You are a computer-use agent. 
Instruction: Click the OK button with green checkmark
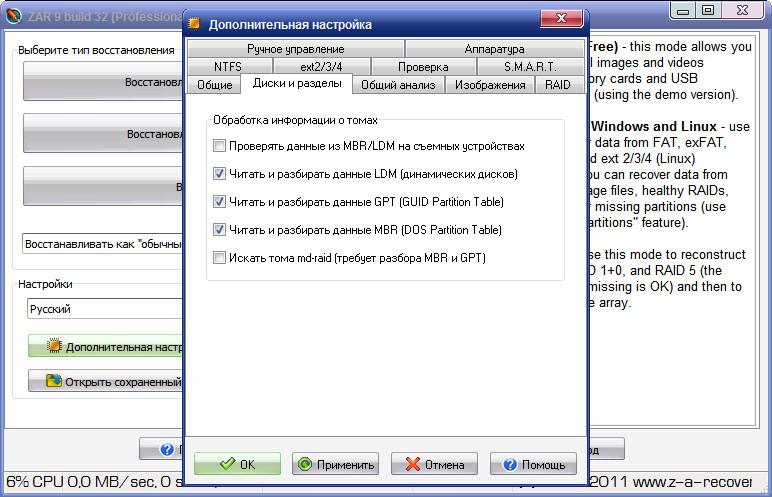click(x=237, y=464)
